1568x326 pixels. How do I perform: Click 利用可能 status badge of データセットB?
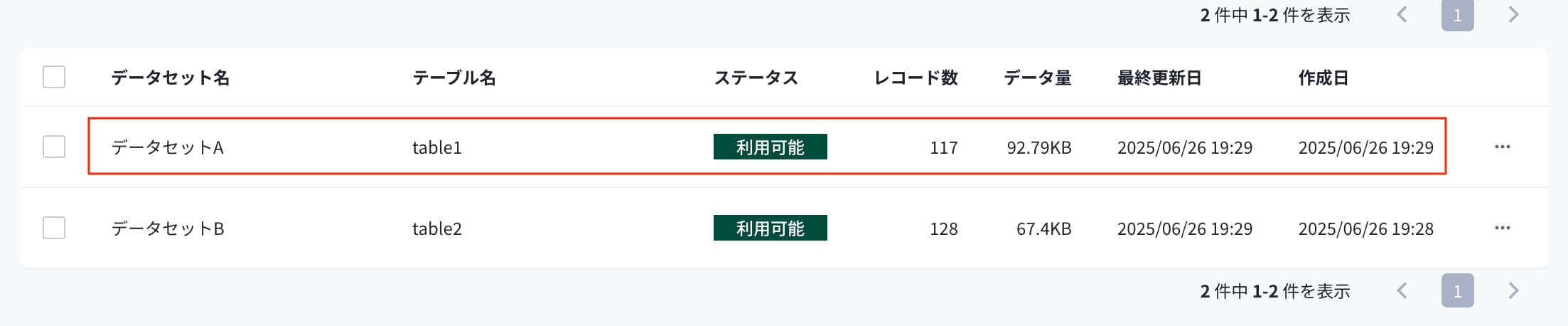(770, 228)
